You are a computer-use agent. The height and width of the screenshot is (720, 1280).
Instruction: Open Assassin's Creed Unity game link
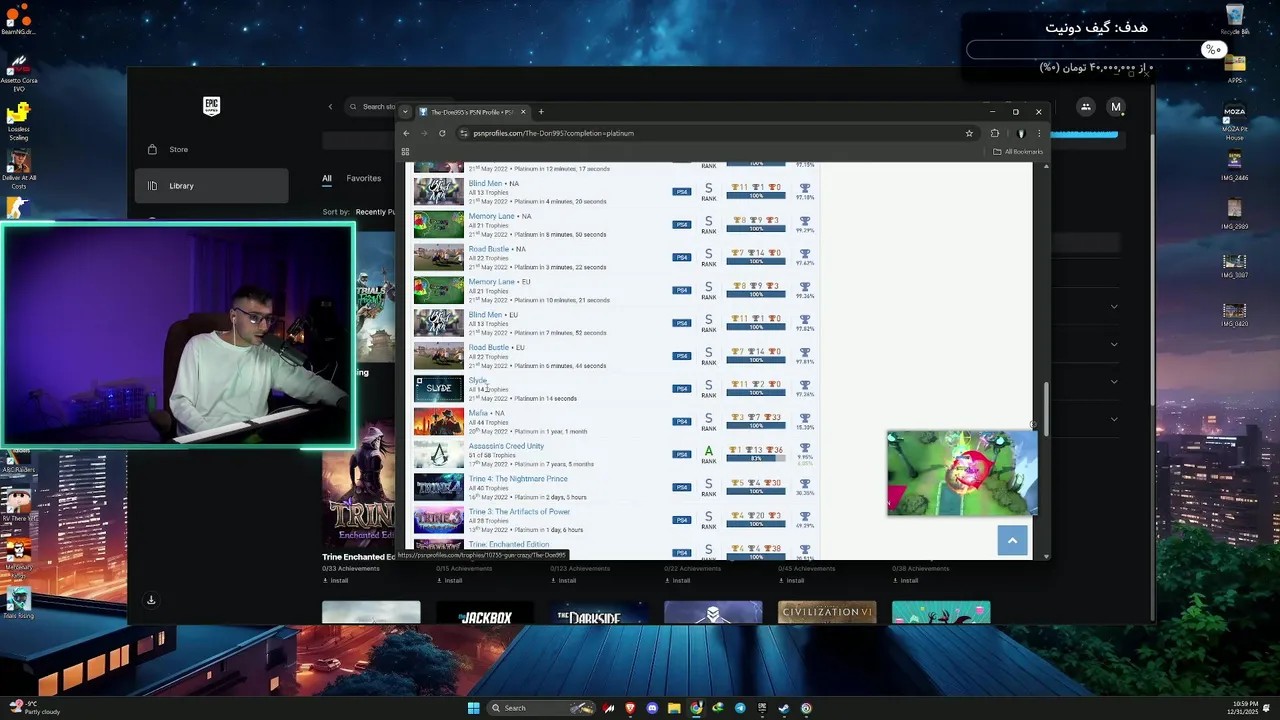506,446
